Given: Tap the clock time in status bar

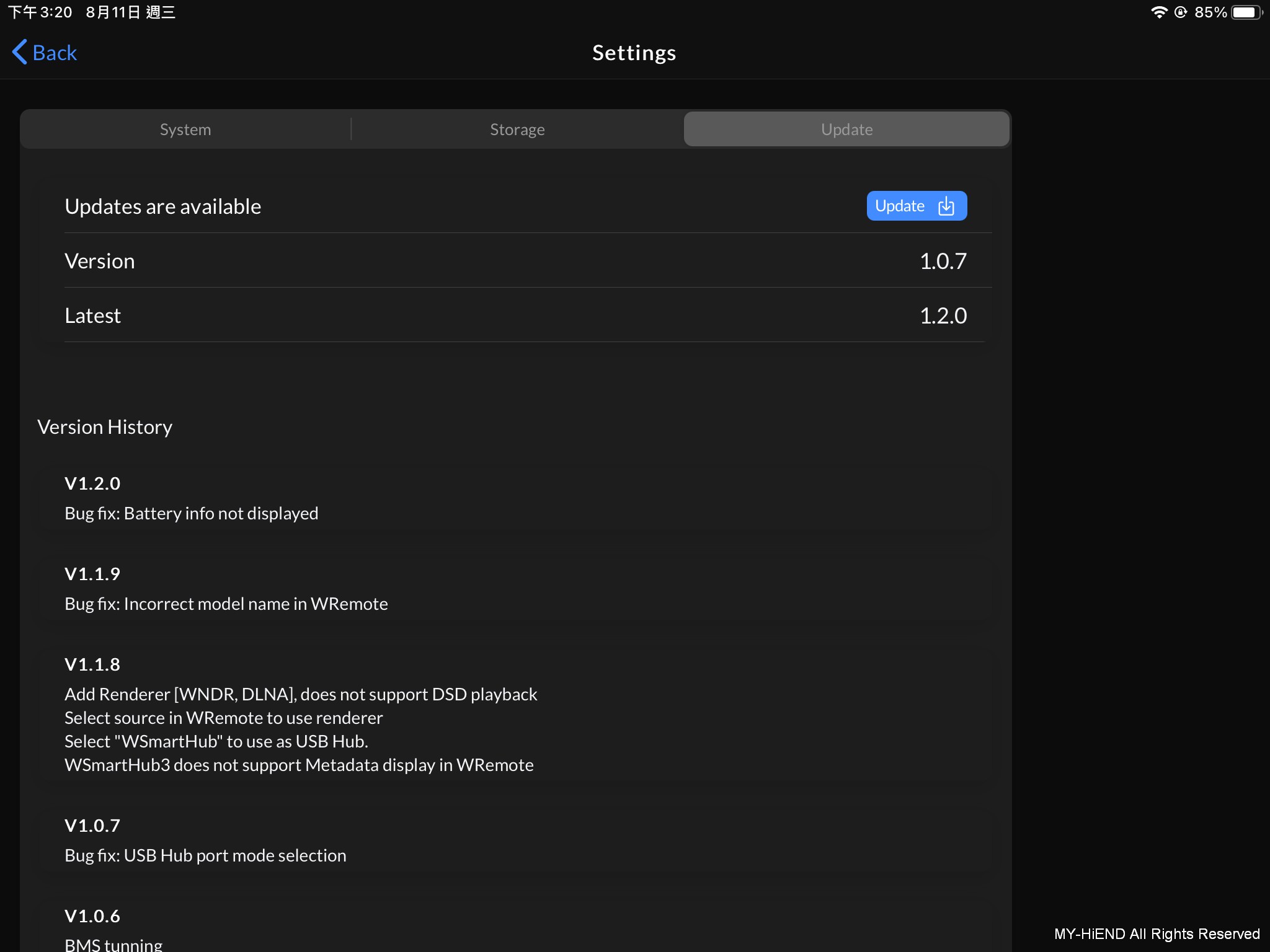Looking at the screenshot, I should tap(40, 12).
